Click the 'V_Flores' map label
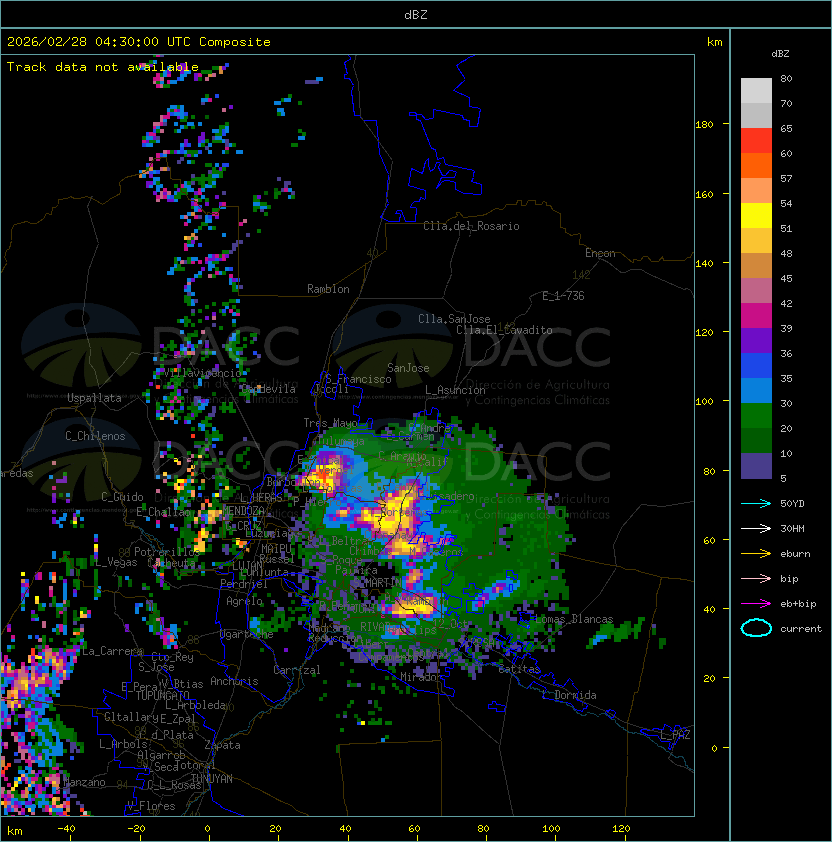832x842 pixels. pos(151,806)
